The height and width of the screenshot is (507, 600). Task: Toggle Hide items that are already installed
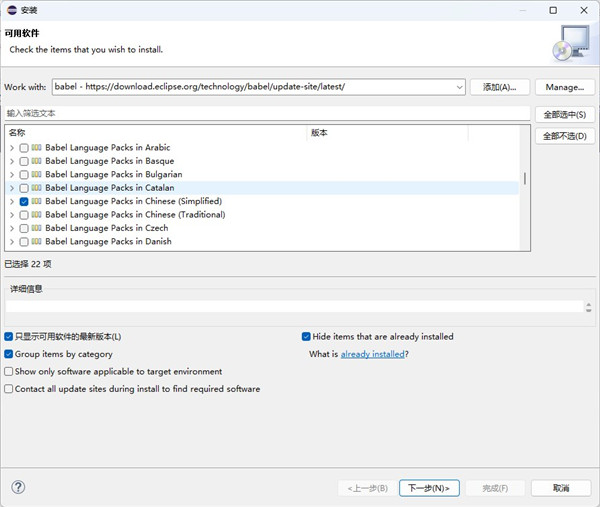(306, 337)
